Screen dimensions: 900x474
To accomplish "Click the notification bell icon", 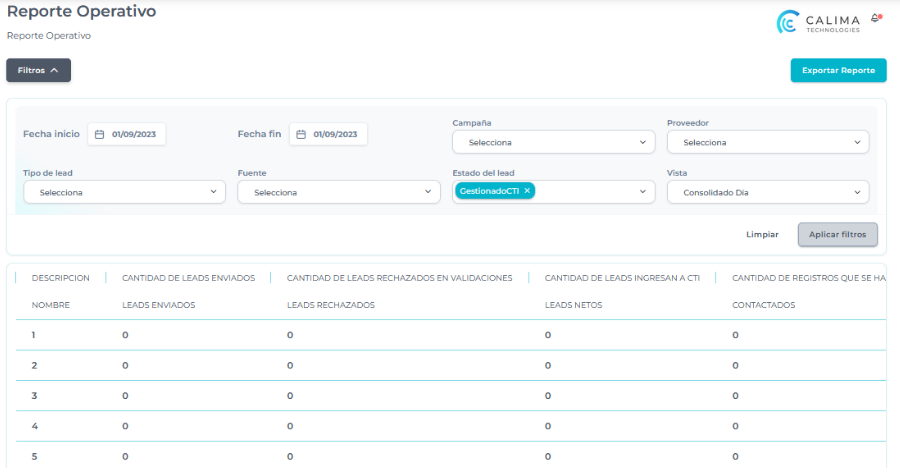I will pos(876,18).
